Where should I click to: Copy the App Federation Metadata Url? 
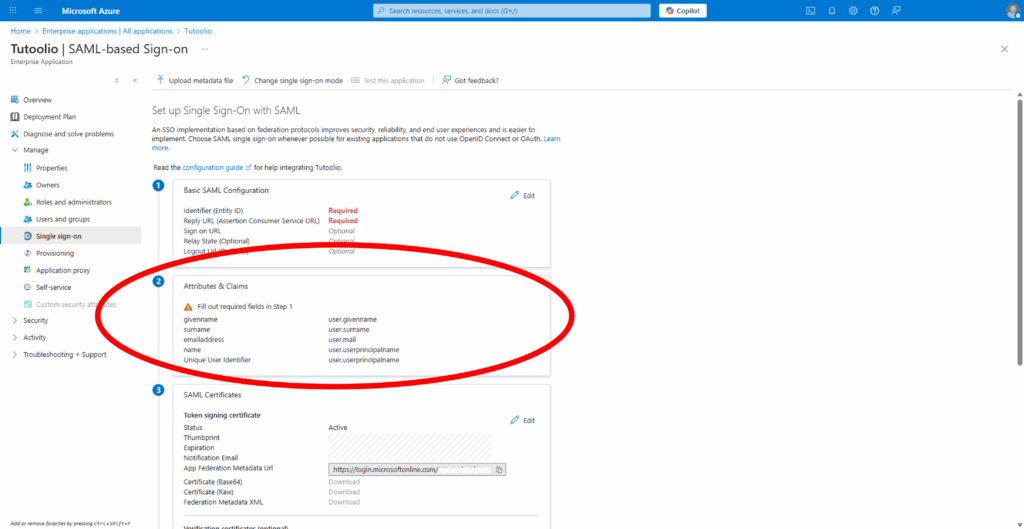pos(500,469)
